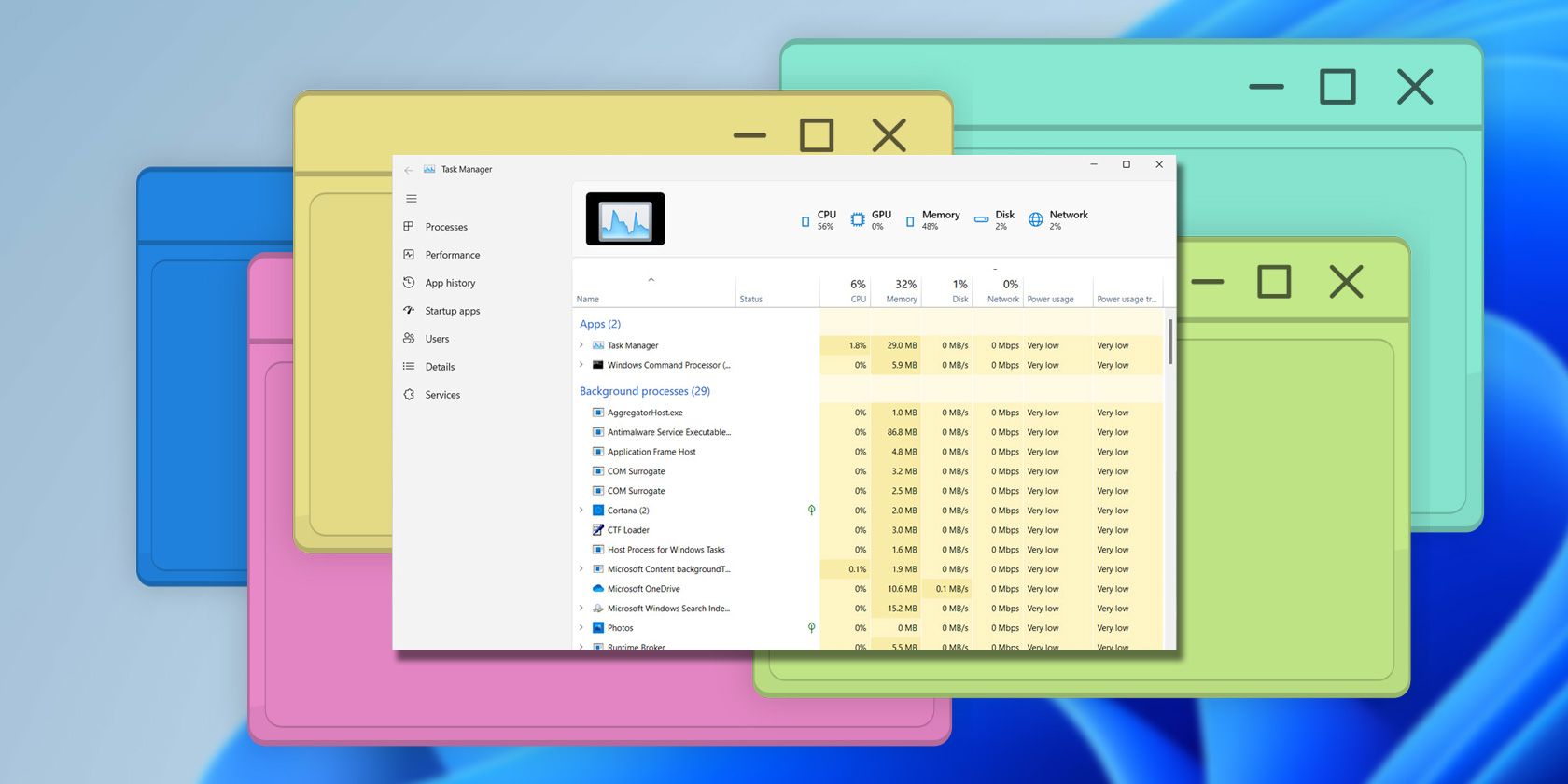Click the App history clock icon

(x=409, y=283)
